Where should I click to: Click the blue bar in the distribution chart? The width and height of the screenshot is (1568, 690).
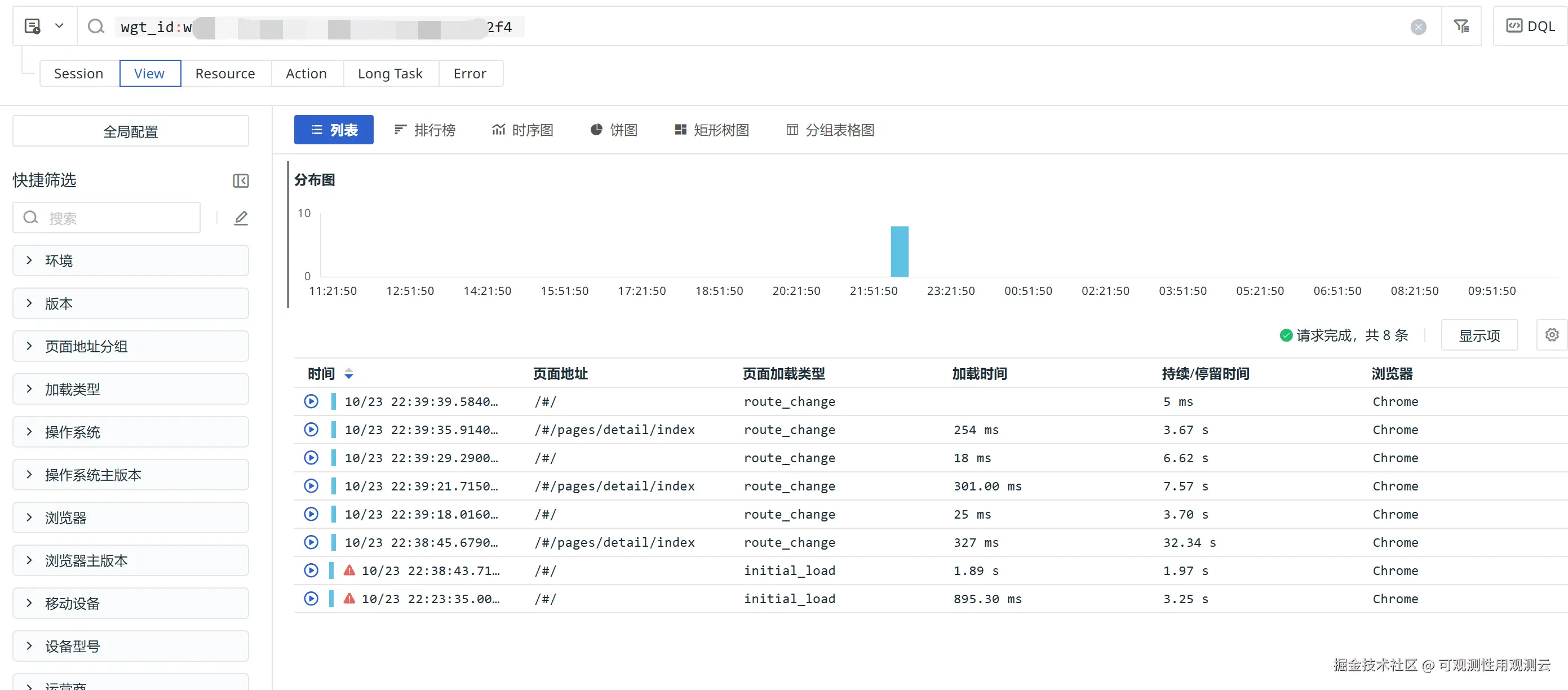(899, 251)
